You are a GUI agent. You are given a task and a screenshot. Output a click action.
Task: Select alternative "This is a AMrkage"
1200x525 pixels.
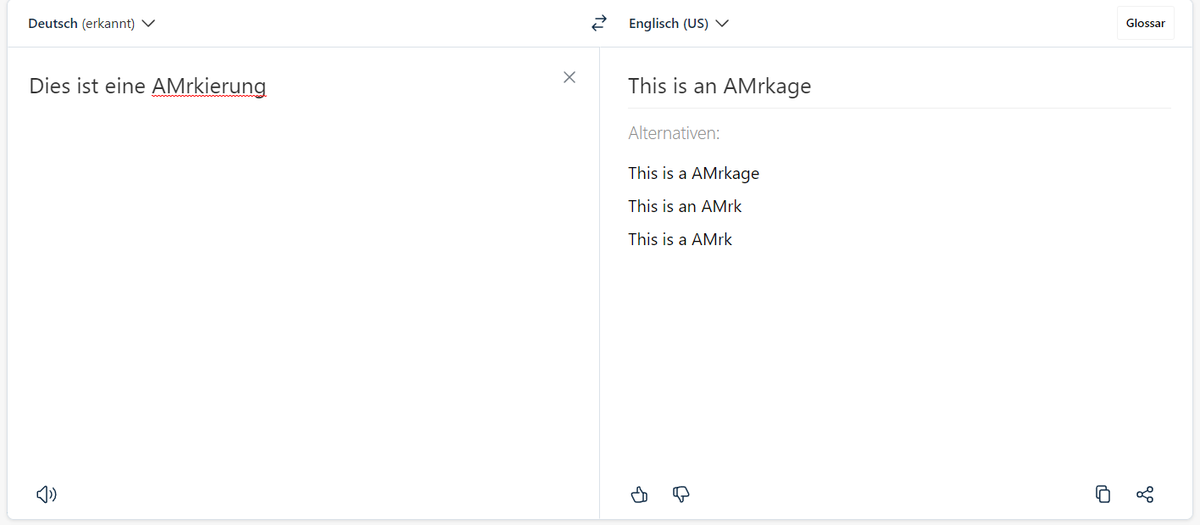(x=694, y=173)
